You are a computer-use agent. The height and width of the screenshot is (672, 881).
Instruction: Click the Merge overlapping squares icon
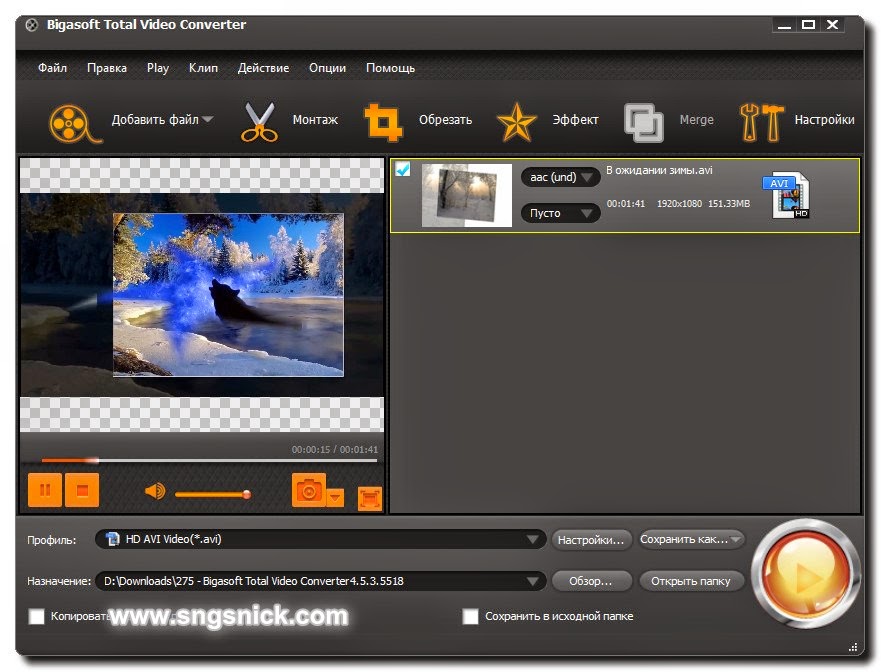644,122
